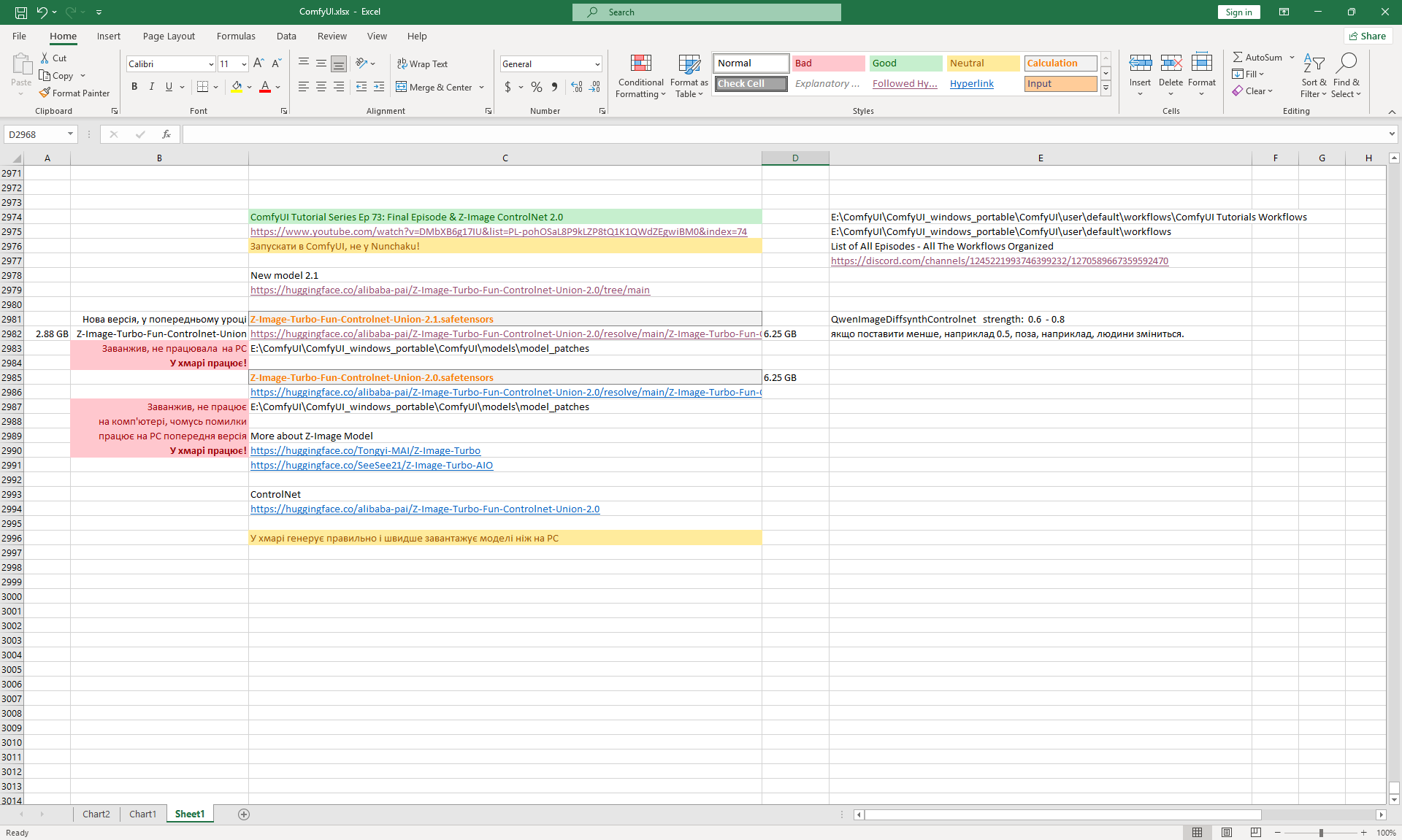Click the Insert Function fx icon
Image resolution: width=1402 pixels, height=840 pixels.
pyautogui.click(x=166, y=134)
